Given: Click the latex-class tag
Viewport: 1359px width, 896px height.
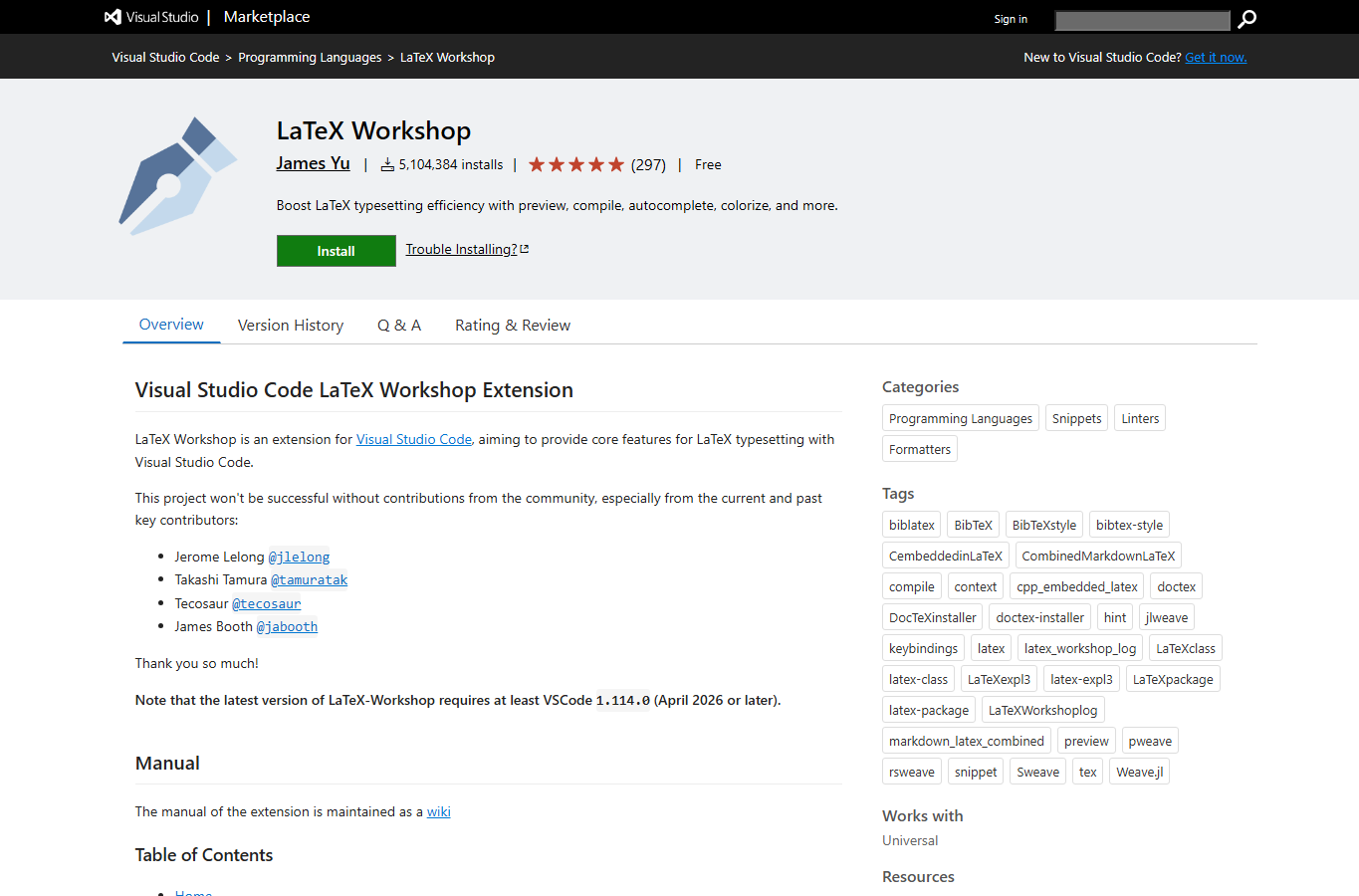Looking at the screenshot, I should pos(919,679).
